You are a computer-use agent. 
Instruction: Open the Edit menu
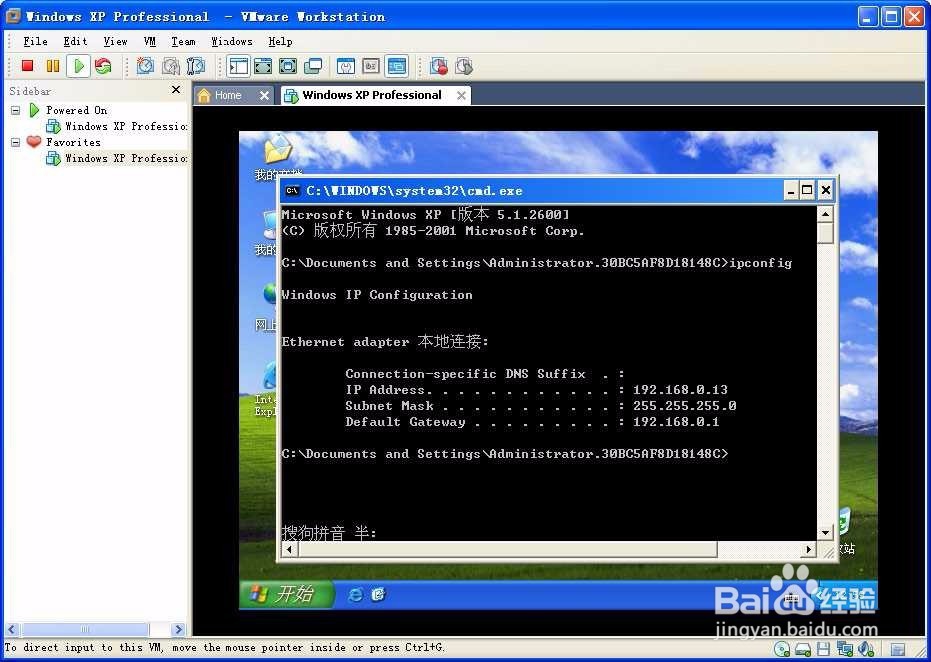[x=75, y=41]
